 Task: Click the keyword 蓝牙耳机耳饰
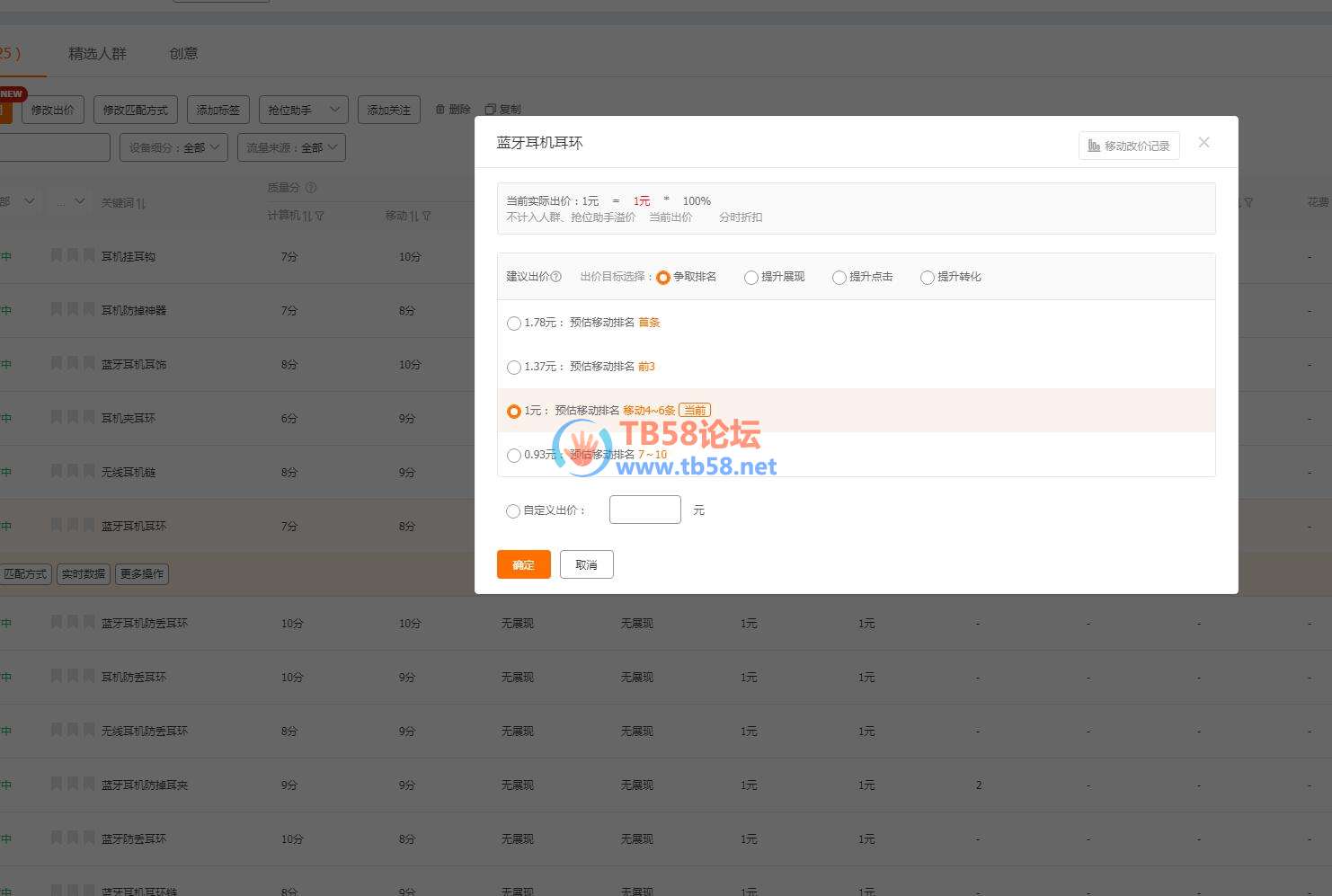[x=134, y=364]
